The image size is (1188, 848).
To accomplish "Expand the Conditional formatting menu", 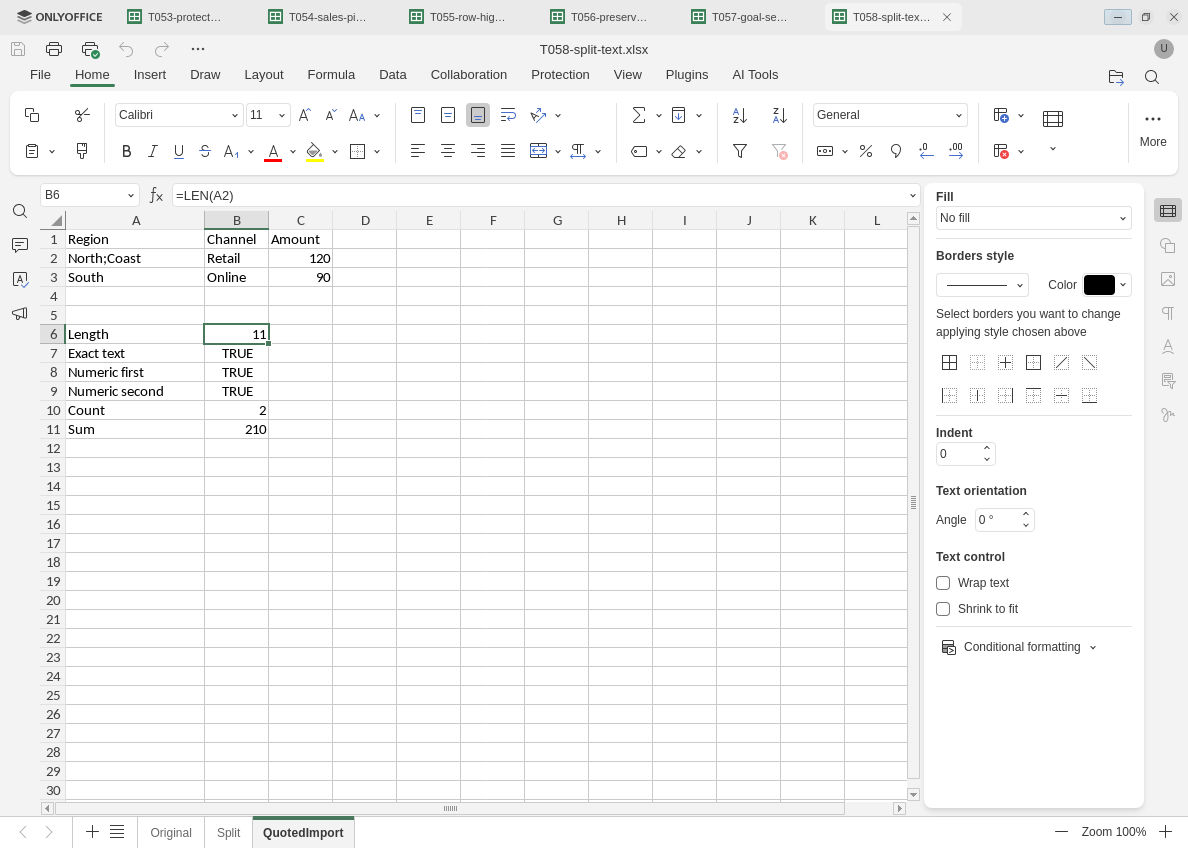I will click(x=1019, y=647).
